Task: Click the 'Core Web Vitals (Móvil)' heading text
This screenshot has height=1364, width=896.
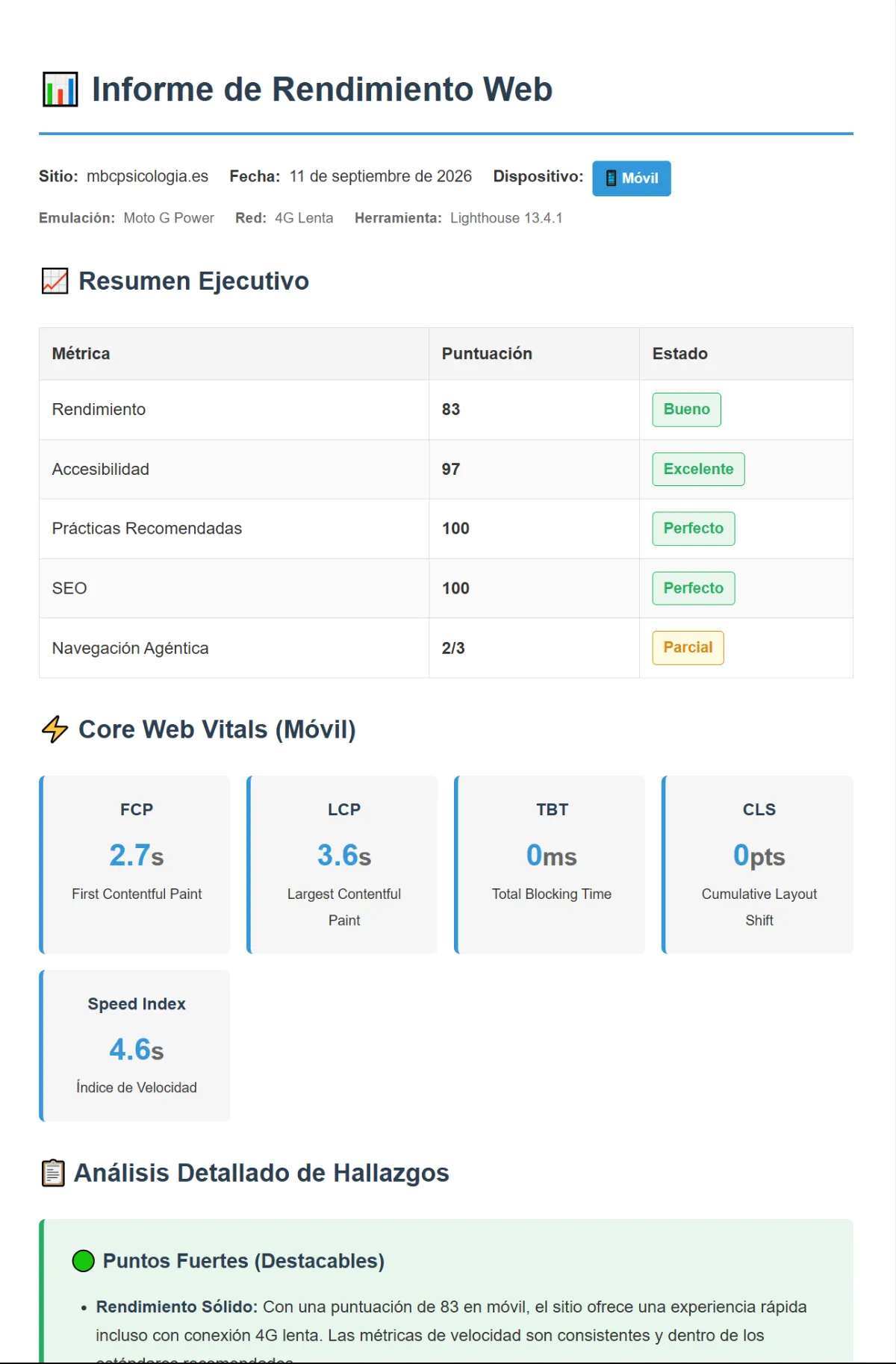Action: pos(217,729)
